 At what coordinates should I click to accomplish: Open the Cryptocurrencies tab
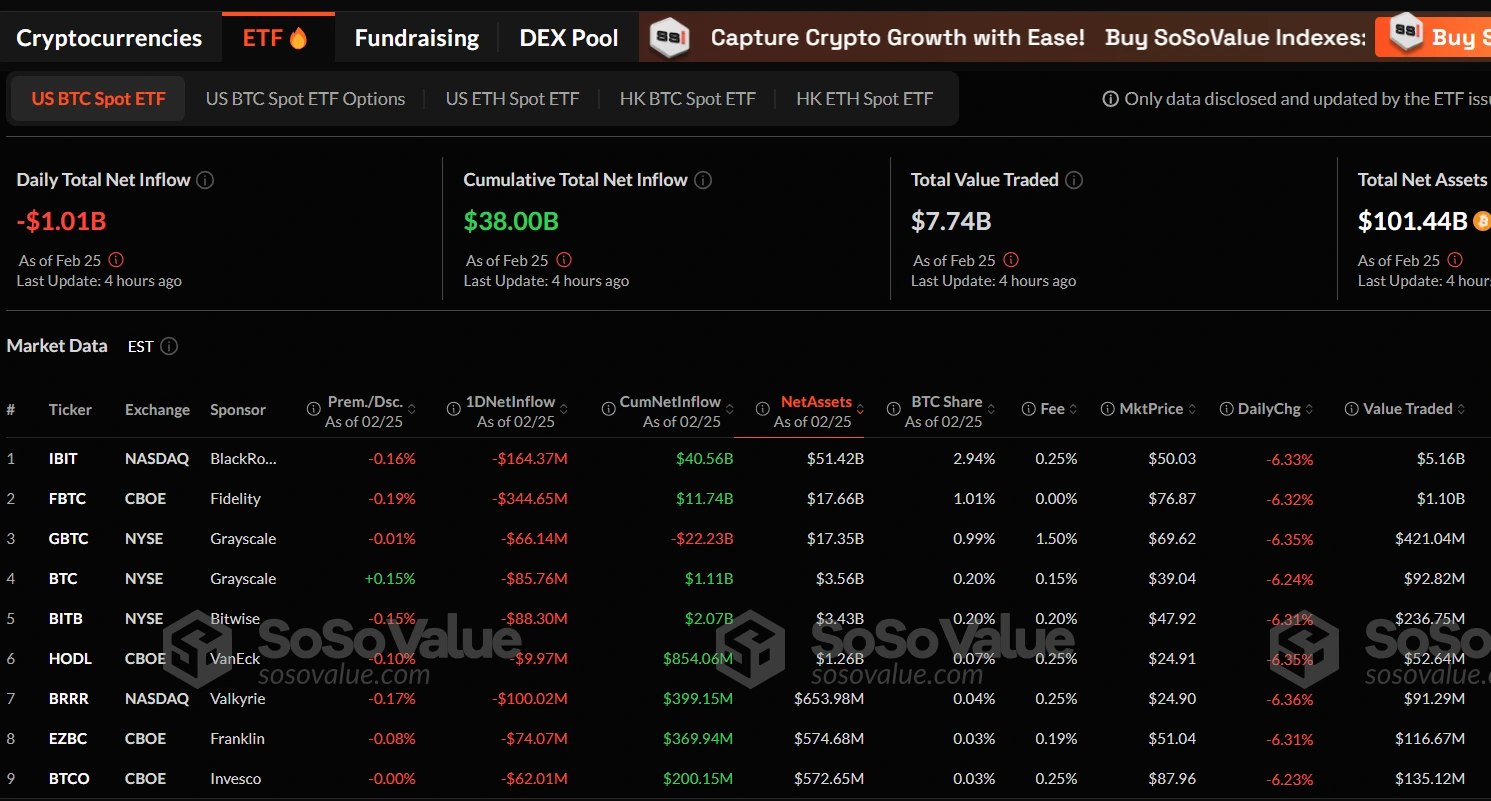coord(109,38)
